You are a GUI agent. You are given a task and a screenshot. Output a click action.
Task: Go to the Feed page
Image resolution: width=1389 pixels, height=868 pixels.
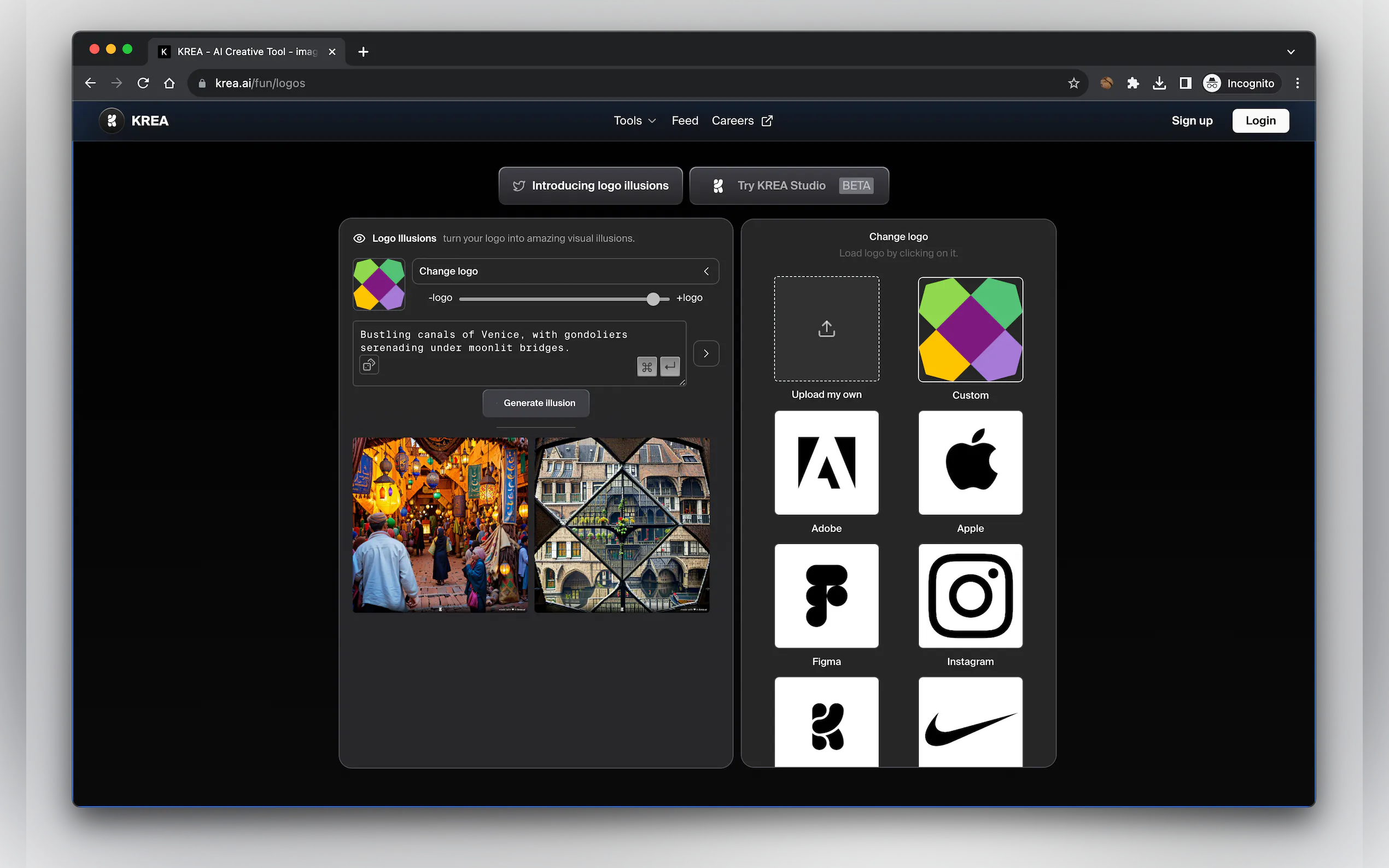685,121
